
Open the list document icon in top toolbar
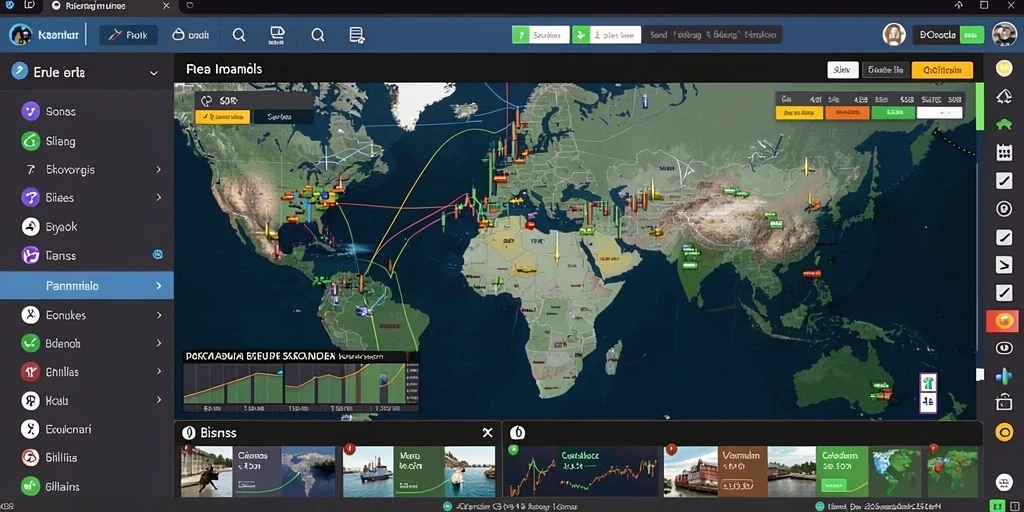[357, 35]
